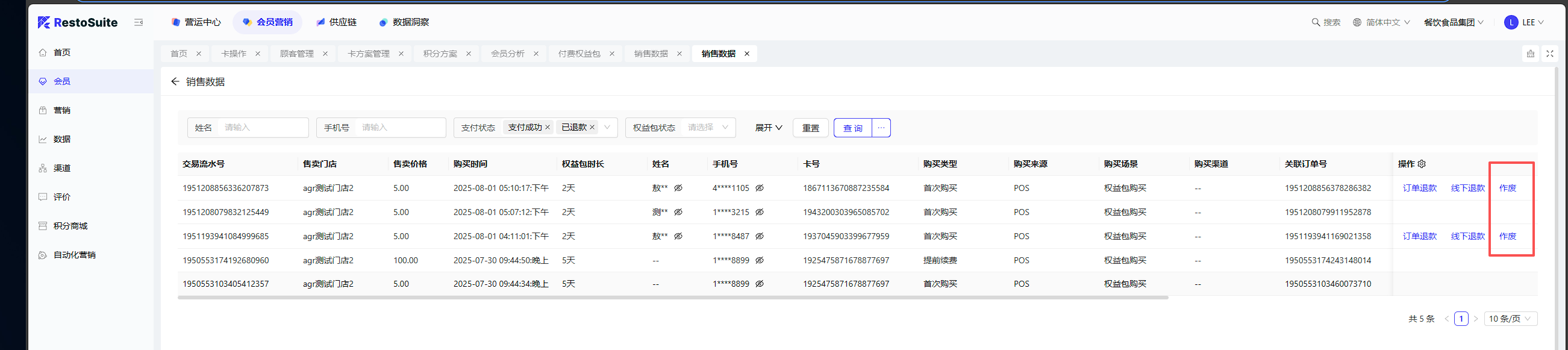The height and width of the screenshot is (350, 1568).
Task: Click the back arrow beside 销售数据 title
Action: 175,81
